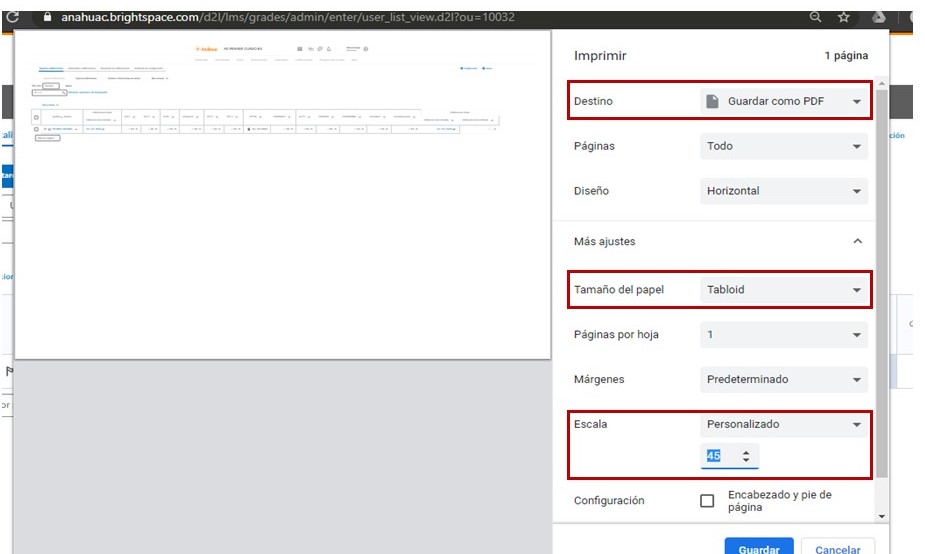
Task: Click the Google Drive extension icon
Action: click(x=879, y=17)
